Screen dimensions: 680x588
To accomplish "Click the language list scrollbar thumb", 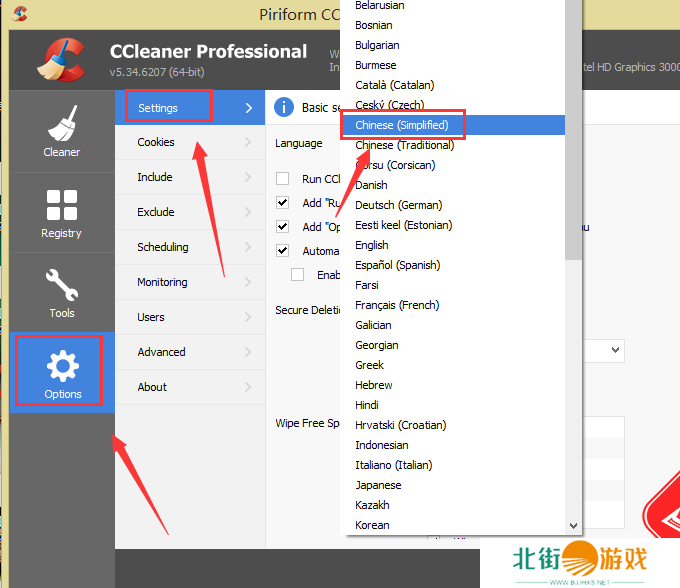I will click(x=573, y=130).
